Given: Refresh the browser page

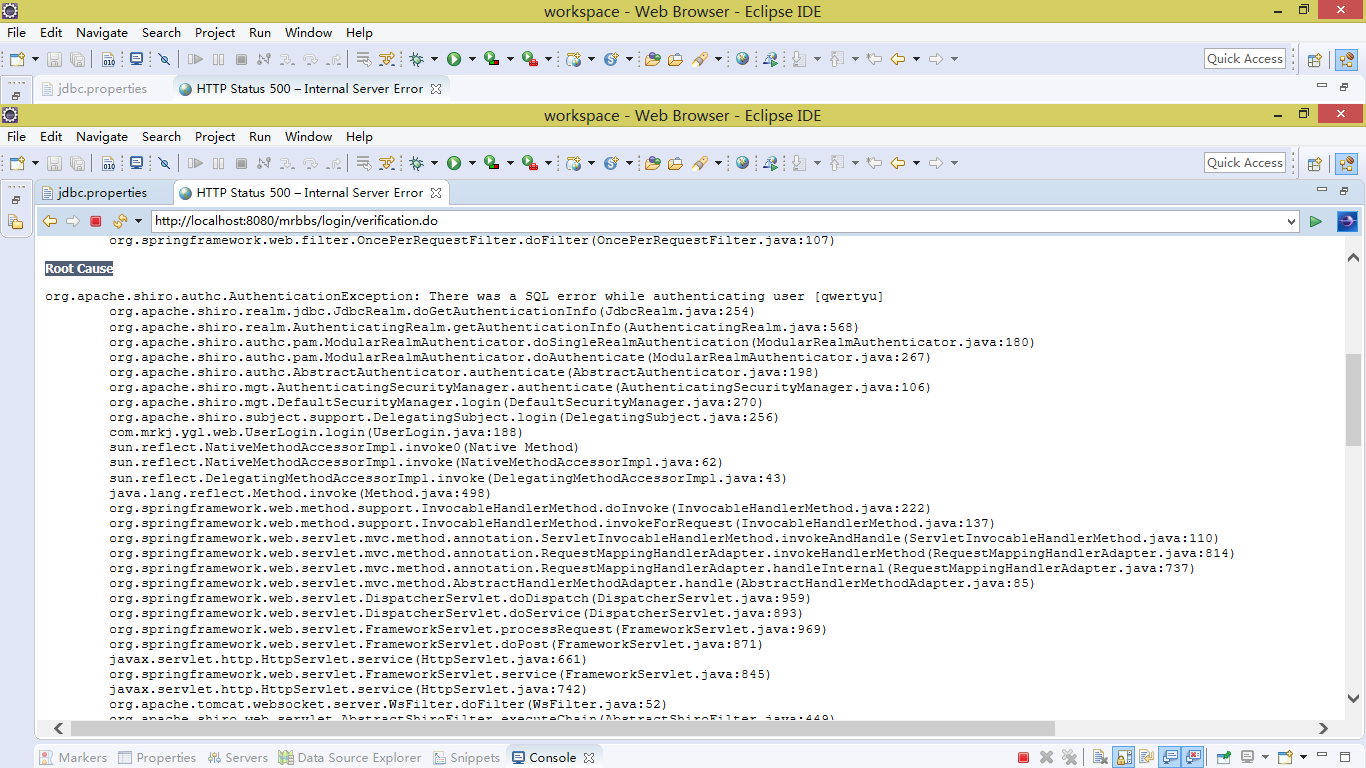Looking at the screenshot, I should coord(119,221).
